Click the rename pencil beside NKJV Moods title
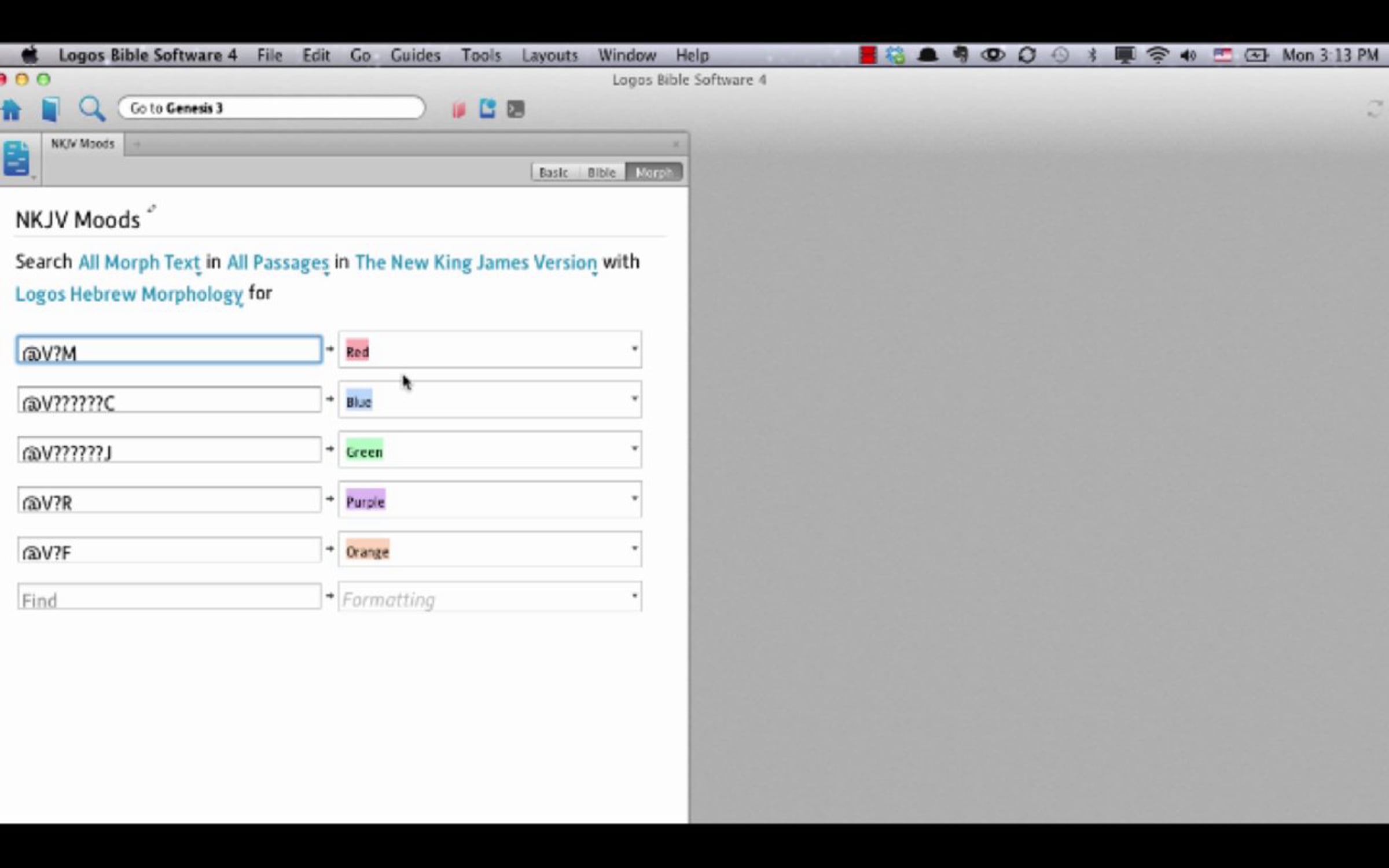 tap(151, 209)
